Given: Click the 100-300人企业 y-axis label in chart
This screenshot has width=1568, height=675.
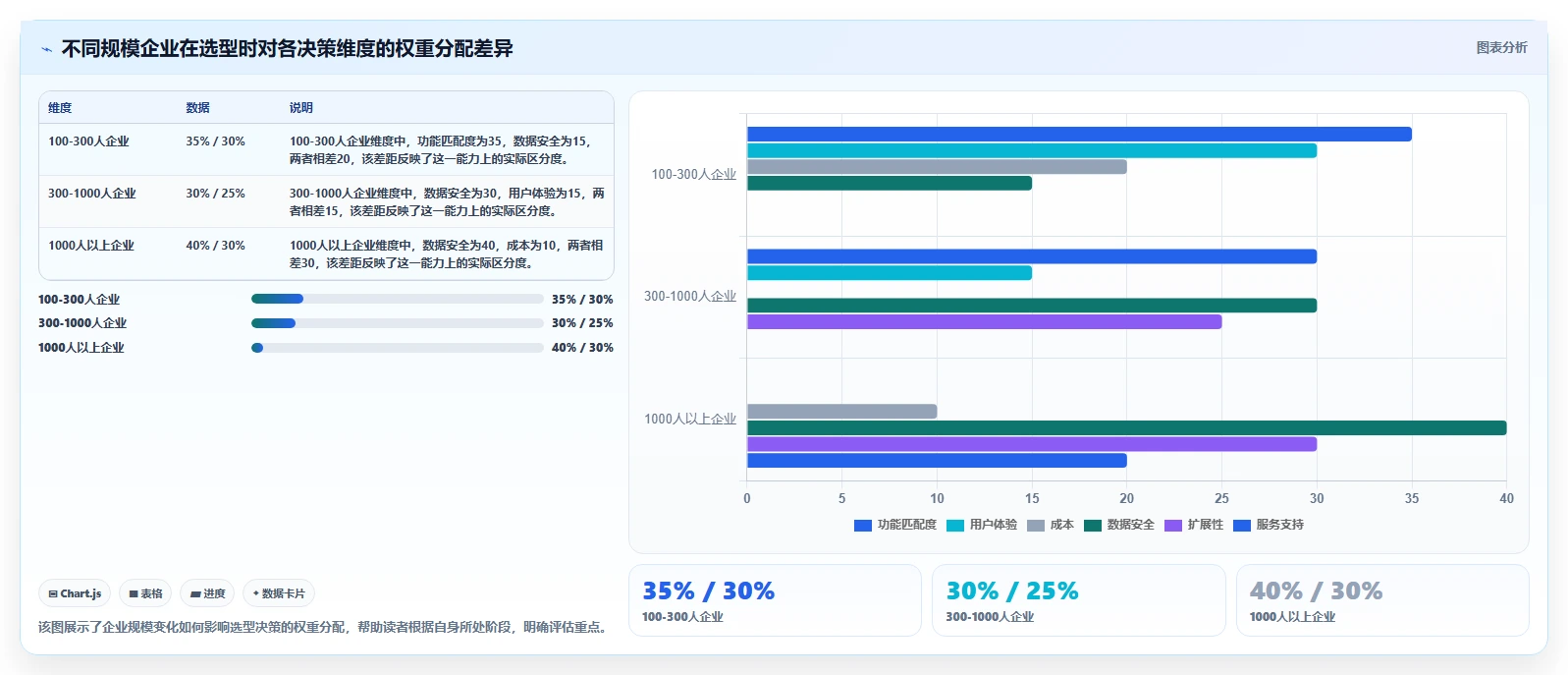Looking at the screenshot, I should [x=693, y=175].
